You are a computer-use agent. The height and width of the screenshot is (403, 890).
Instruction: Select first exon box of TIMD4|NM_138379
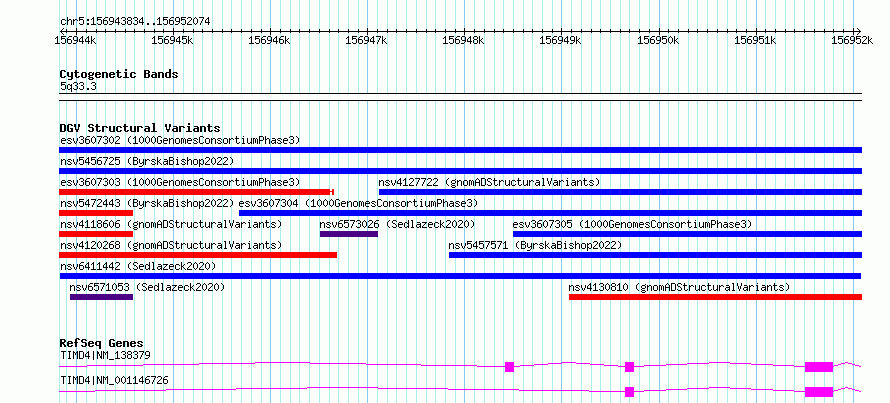[509, 367]
